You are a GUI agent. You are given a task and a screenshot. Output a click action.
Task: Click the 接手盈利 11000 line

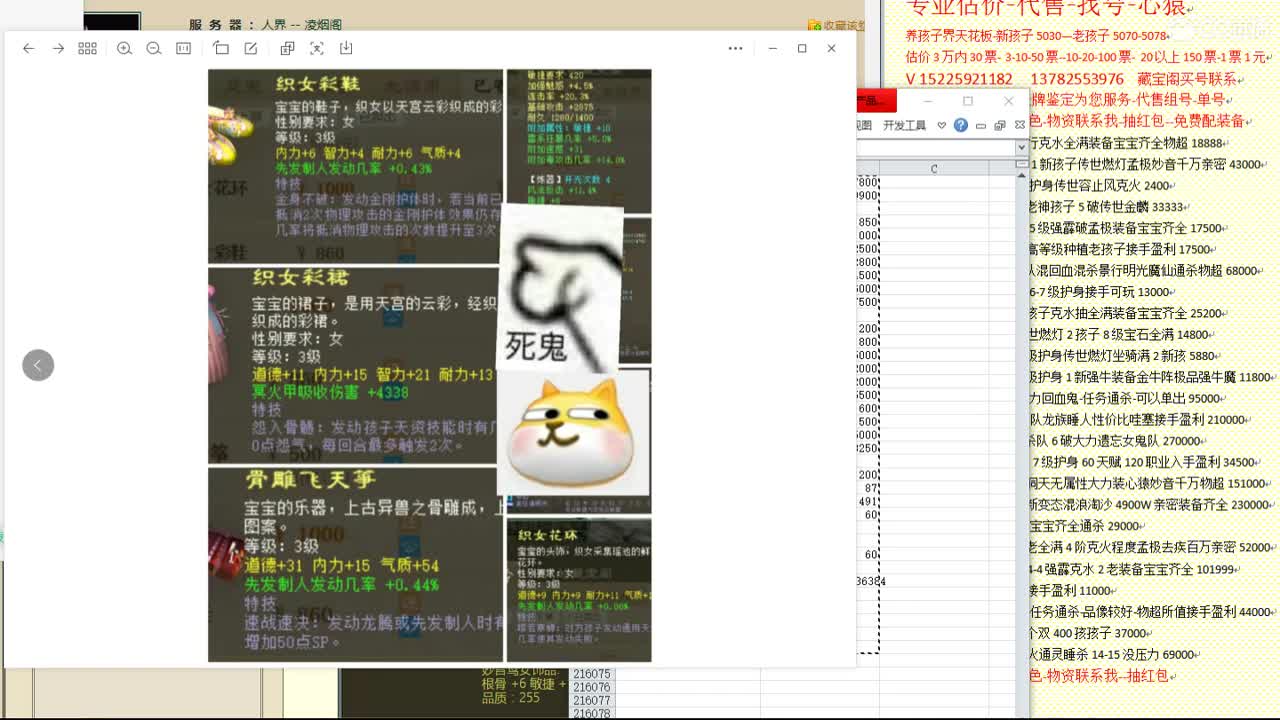coord(1072,591)
